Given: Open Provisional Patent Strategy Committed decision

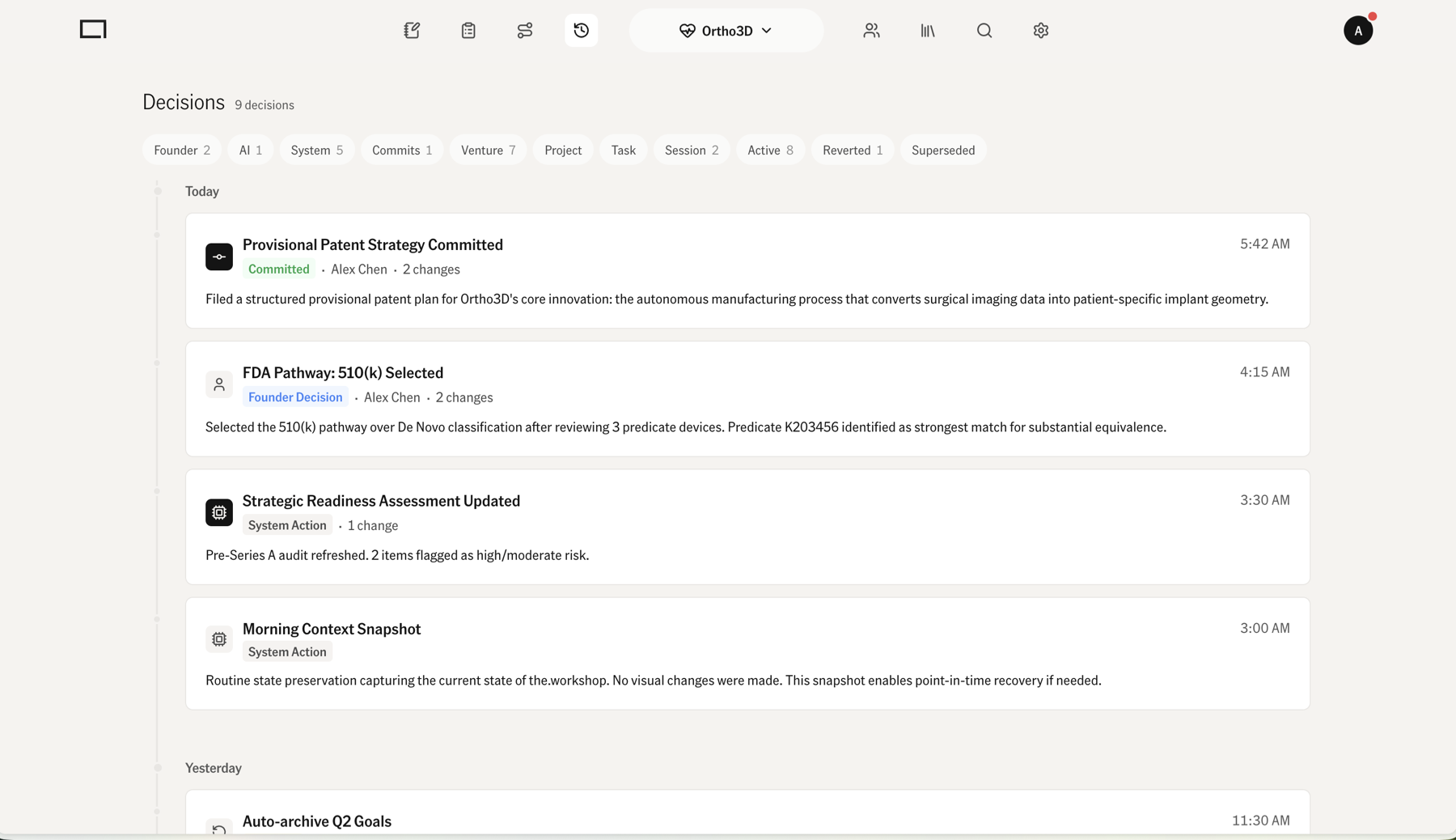Looking at the screenshot, I should 747,271.
